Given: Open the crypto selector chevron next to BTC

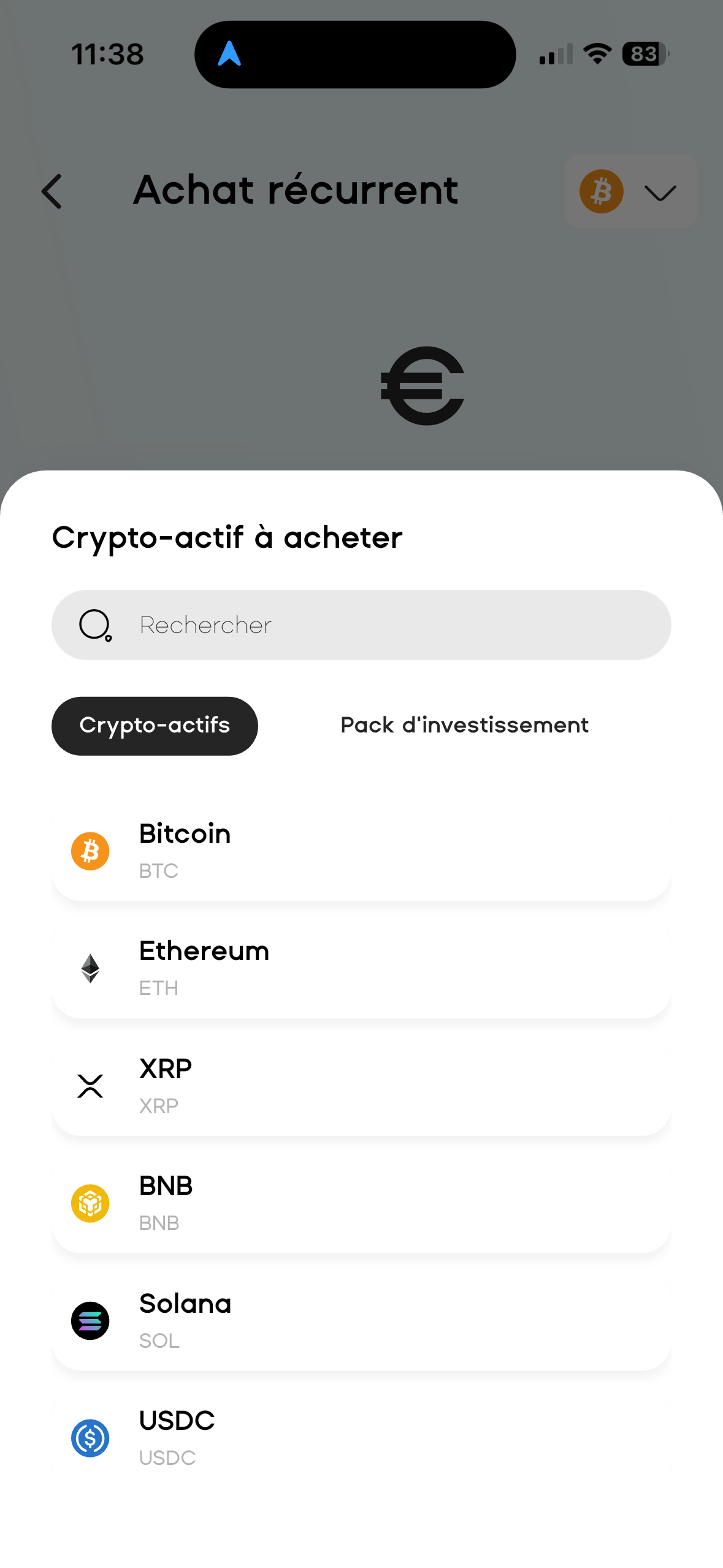Looking at the screenshot, I should pos(659,193).
